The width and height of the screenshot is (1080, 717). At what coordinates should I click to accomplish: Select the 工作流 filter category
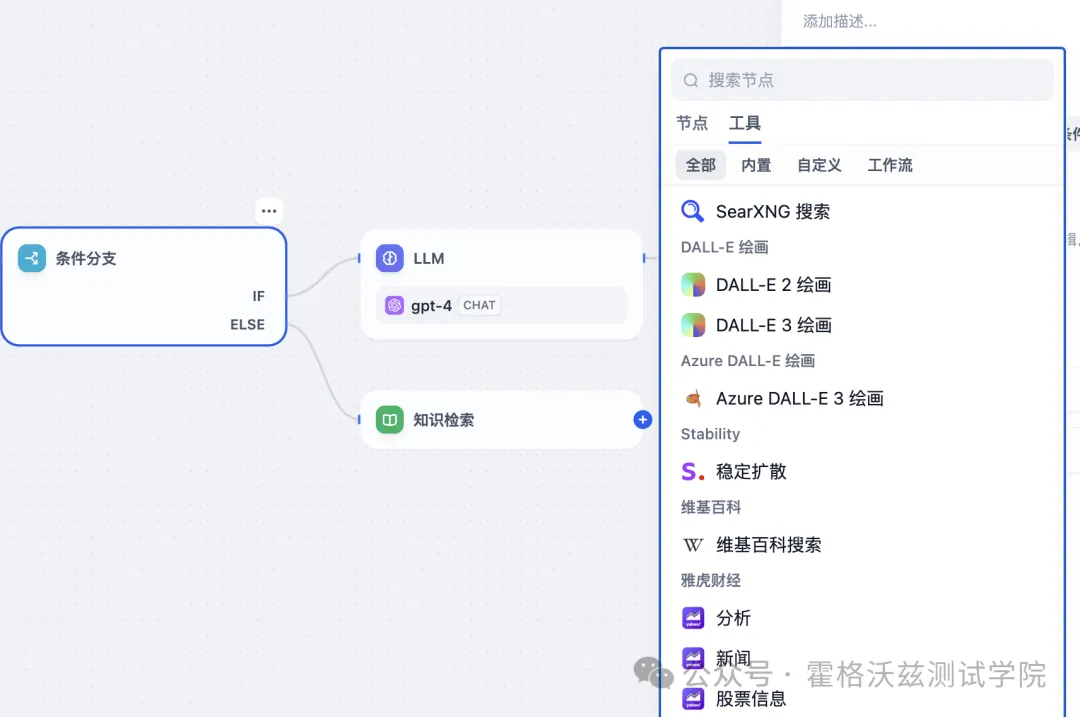point(889,165)
